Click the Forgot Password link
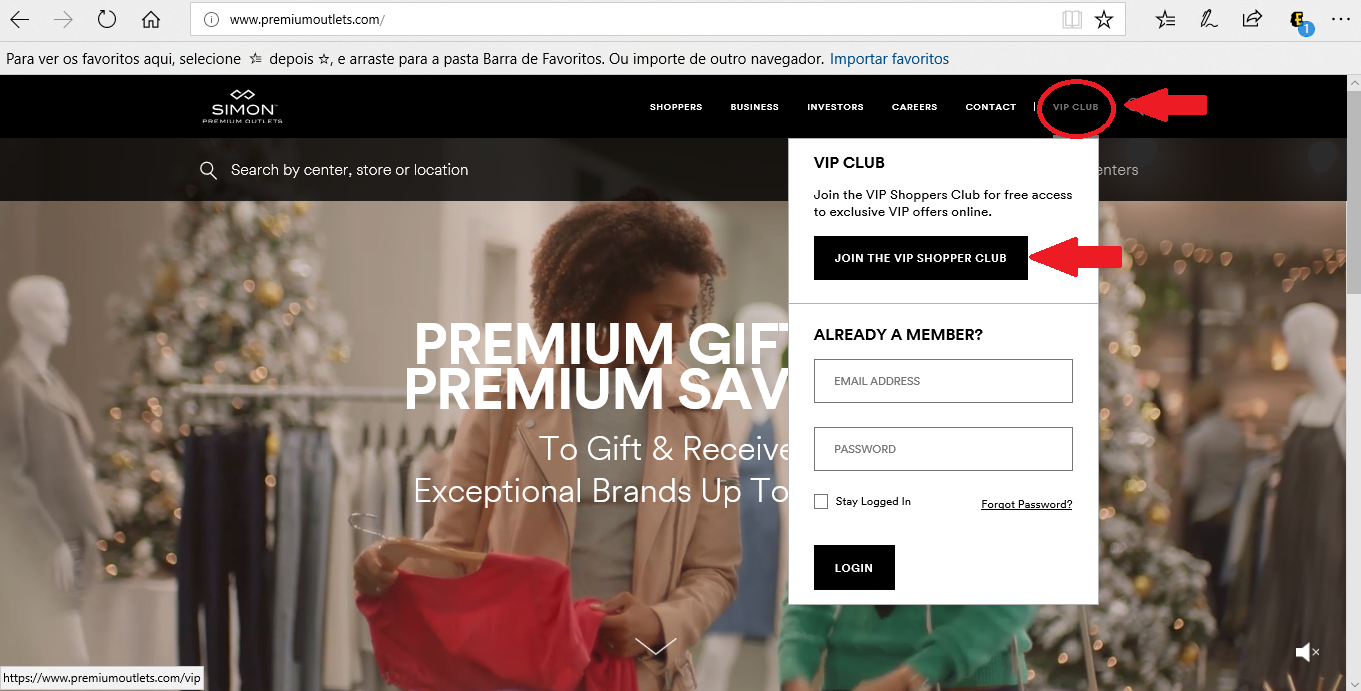1361x691 pixels. (x=1026, y=504)
